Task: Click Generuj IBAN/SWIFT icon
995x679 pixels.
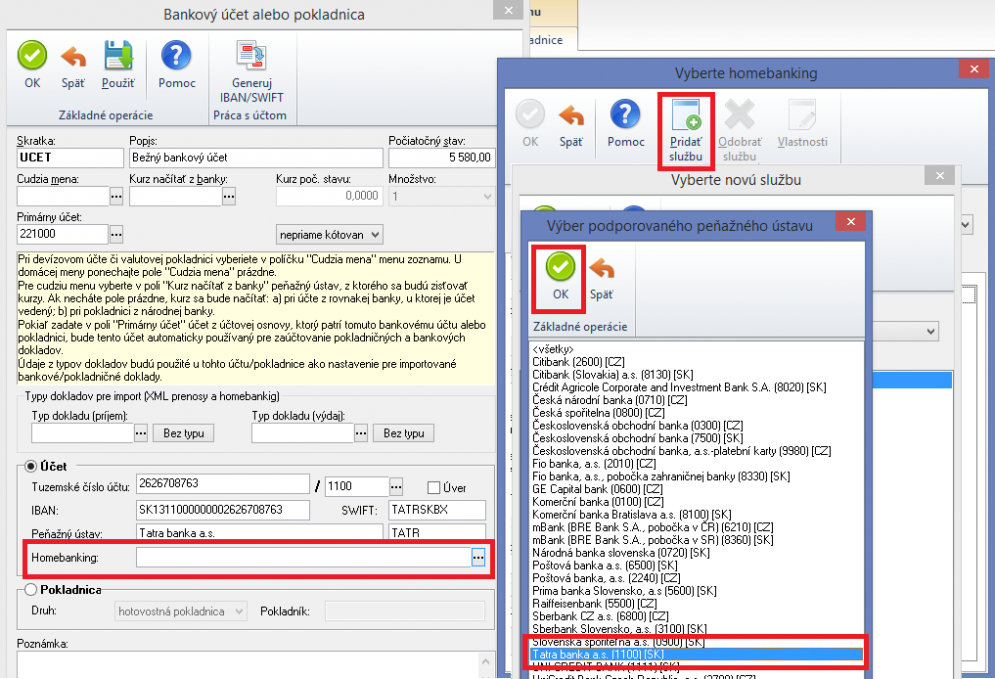Action: tap(251, 72)
